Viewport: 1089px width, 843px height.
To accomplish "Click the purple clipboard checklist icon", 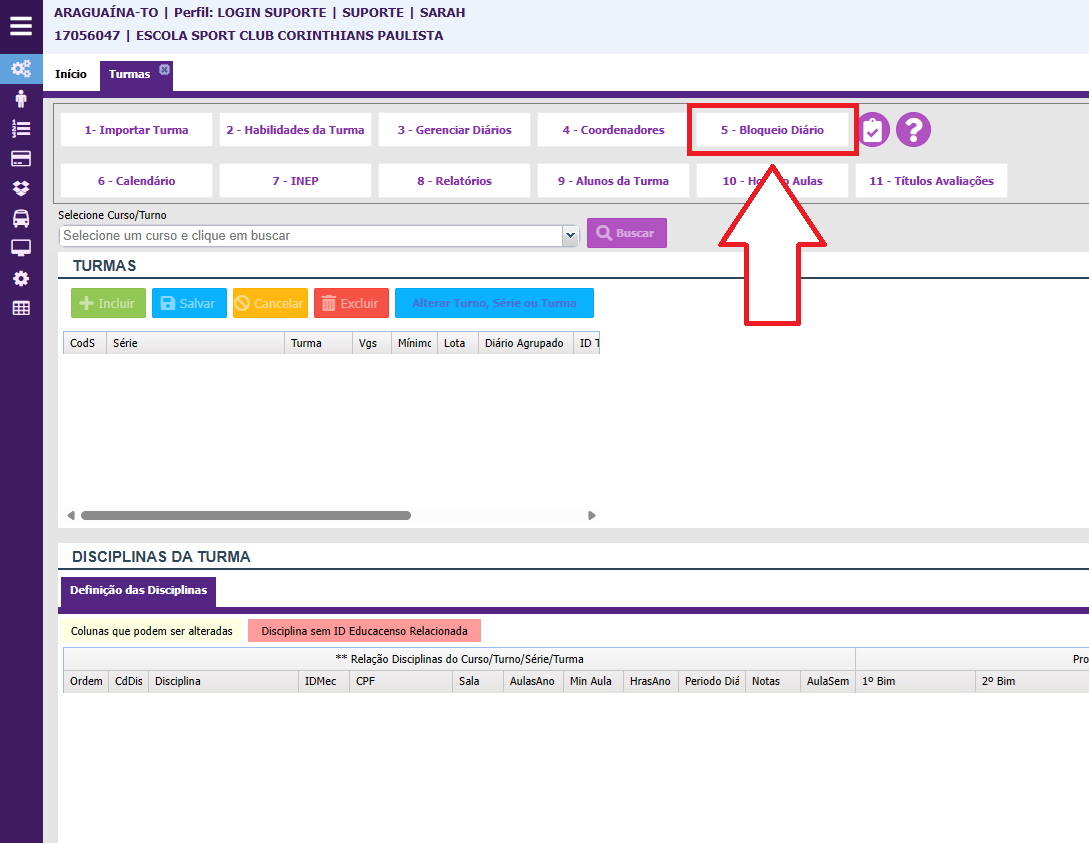I will [873, 130].
